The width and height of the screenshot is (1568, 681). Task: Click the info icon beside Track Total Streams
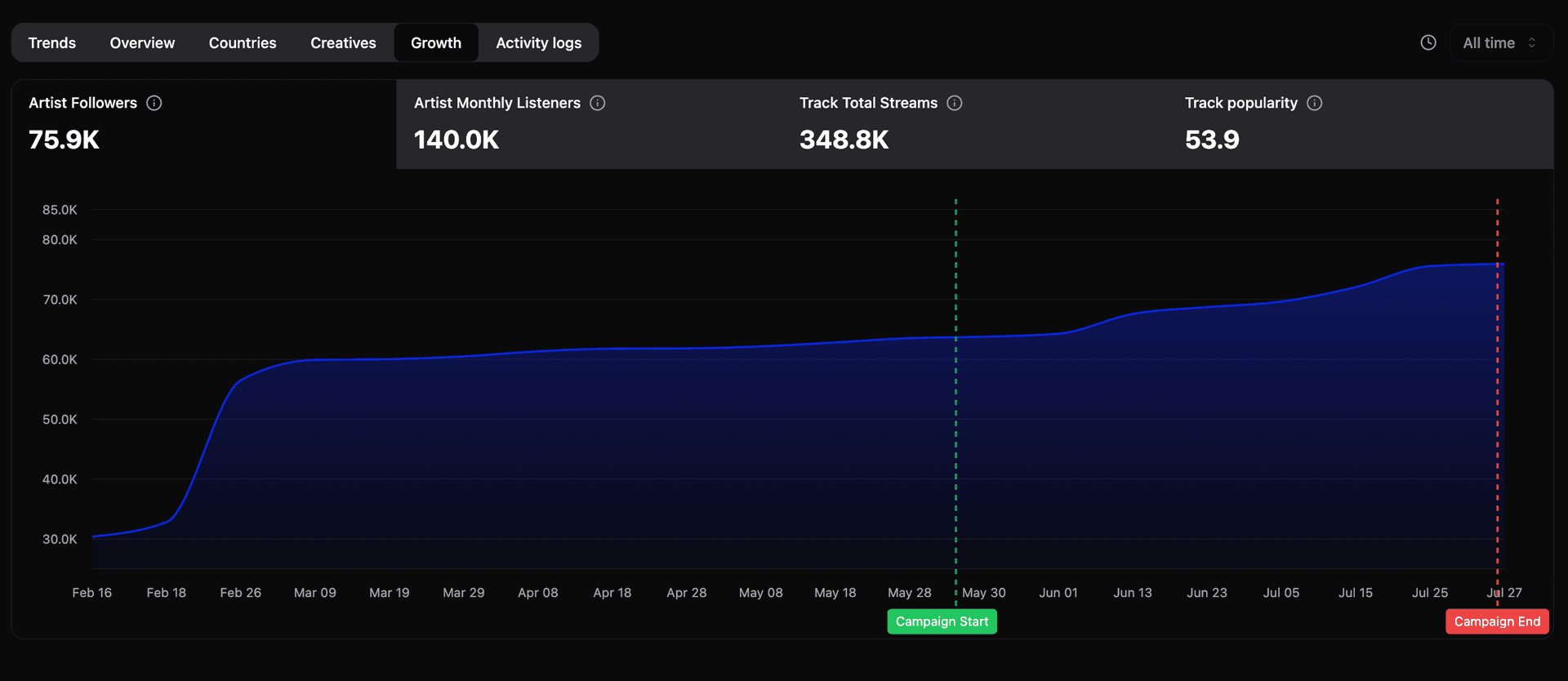[955, 103]
